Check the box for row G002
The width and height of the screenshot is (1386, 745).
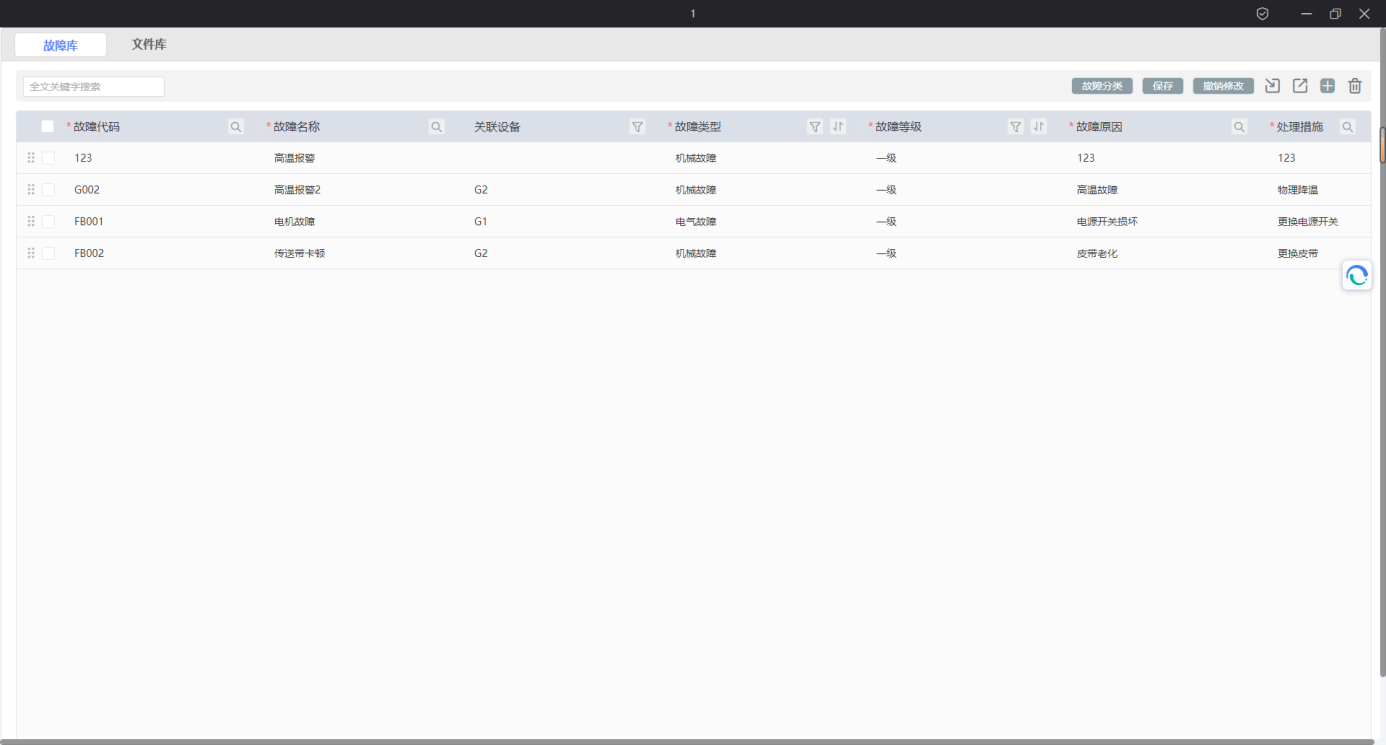point(48,190)
